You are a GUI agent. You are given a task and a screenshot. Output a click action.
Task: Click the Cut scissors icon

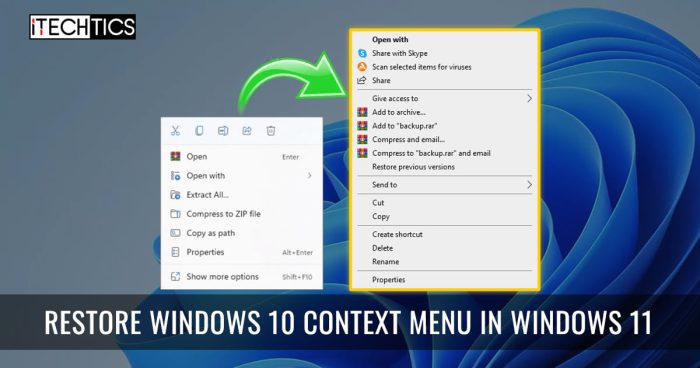[x=175, y=131]
